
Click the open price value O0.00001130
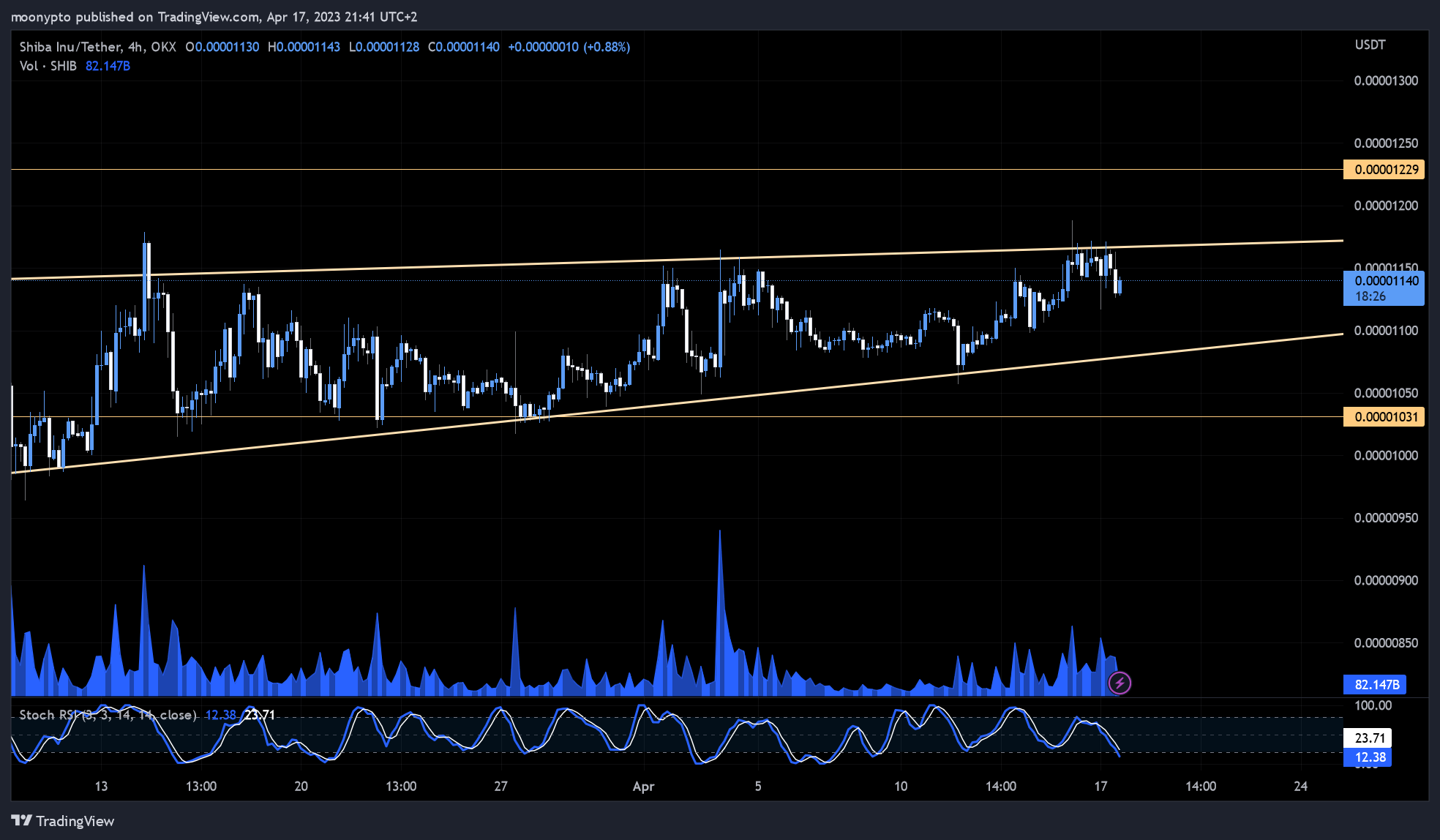[x=222, y=47]
